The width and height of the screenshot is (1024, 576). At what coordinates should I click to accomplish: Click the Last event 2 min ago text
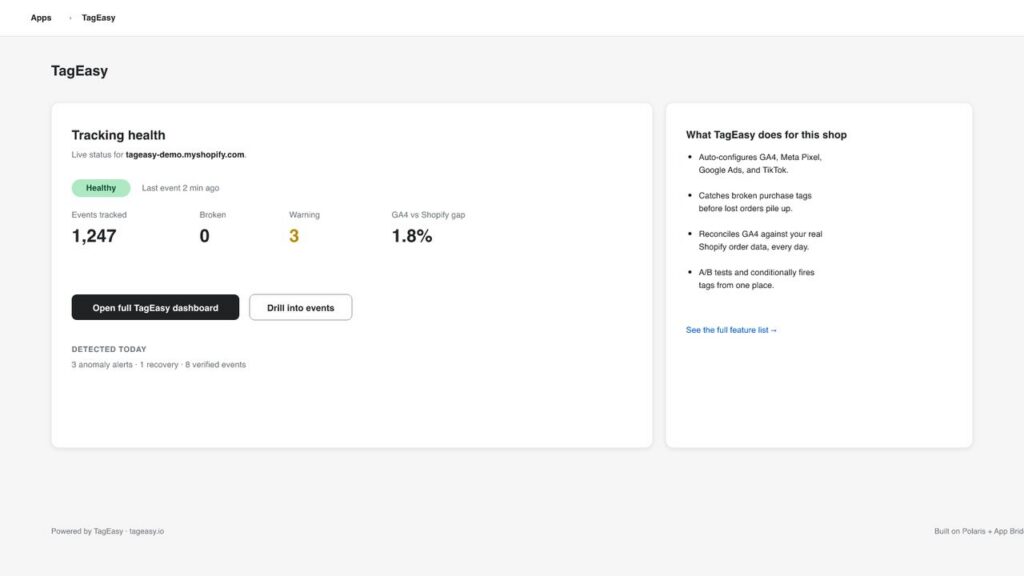point(180,188)
